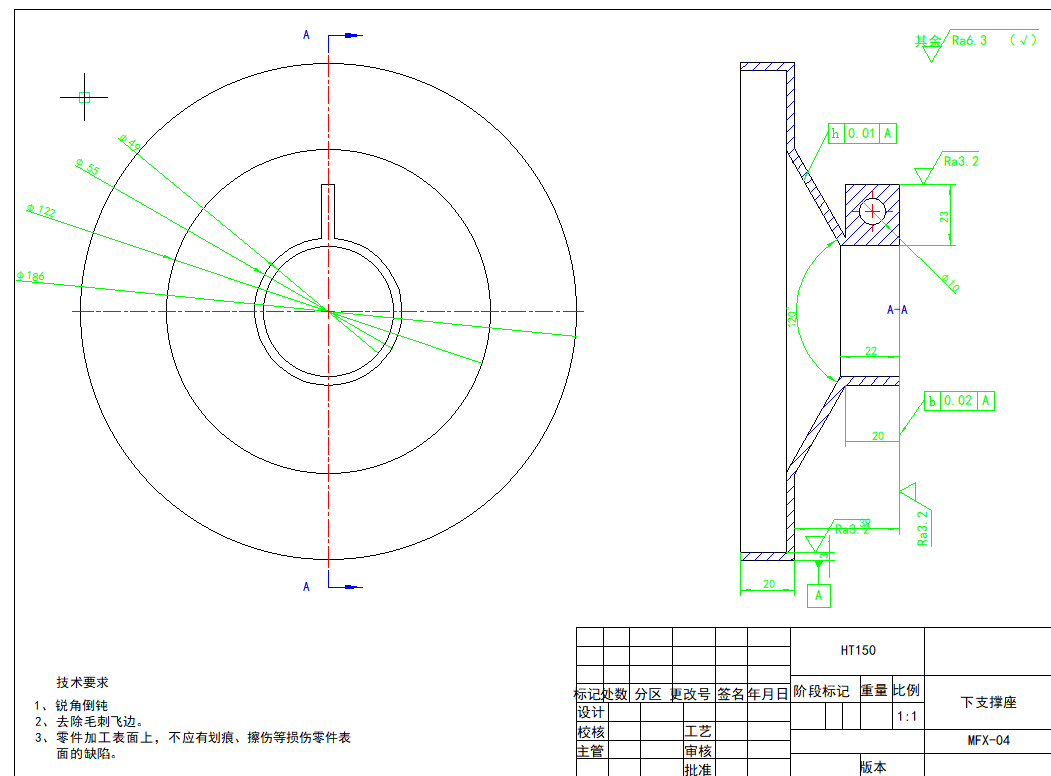This screenshot has width=1051, height=776.
Task: Select the part name 下支撑座
Action: point(987,703)
